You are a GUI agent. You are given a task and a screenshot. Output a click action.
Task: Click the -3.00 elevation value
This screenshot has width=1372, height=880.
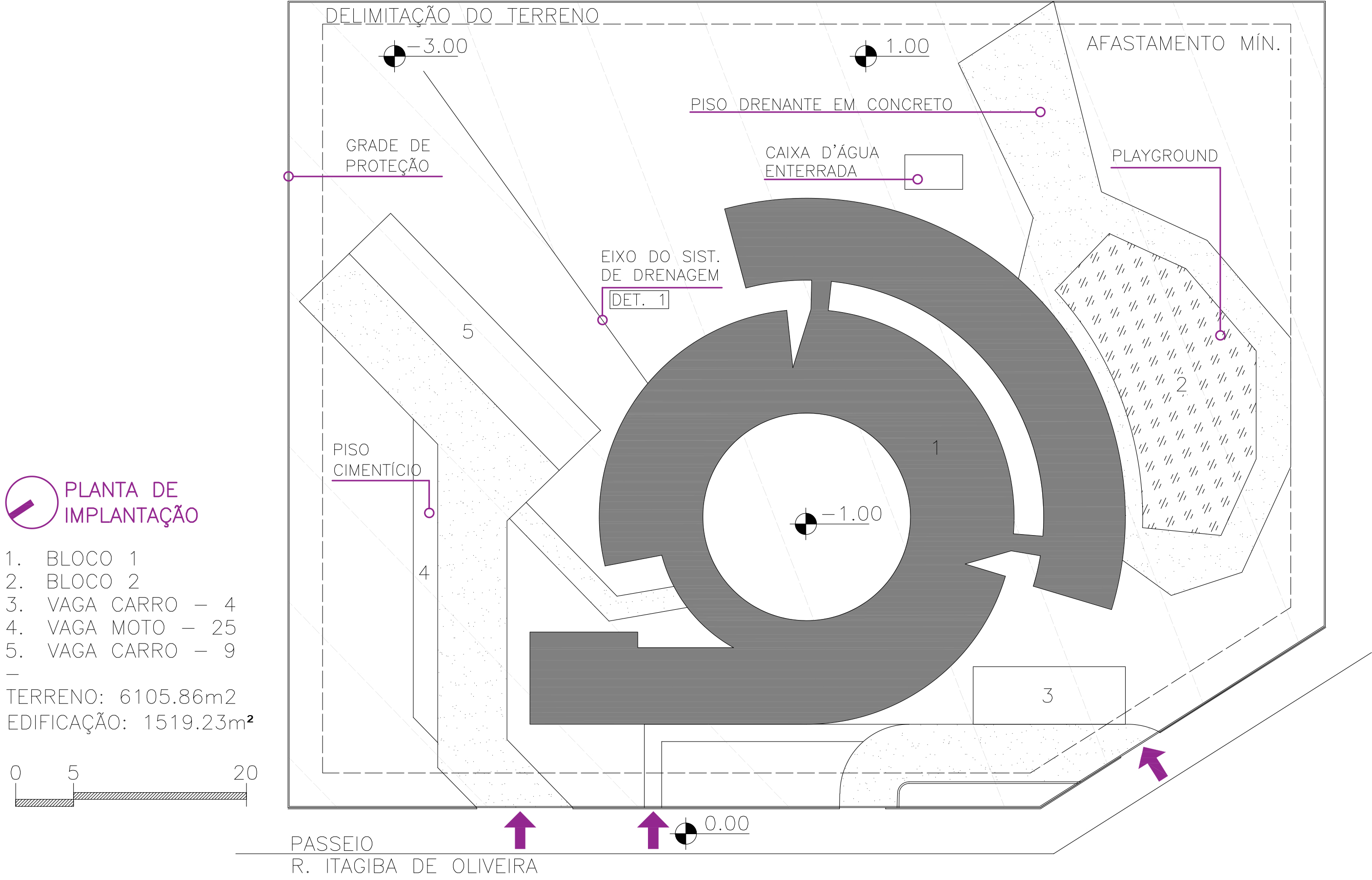point(438,46)
